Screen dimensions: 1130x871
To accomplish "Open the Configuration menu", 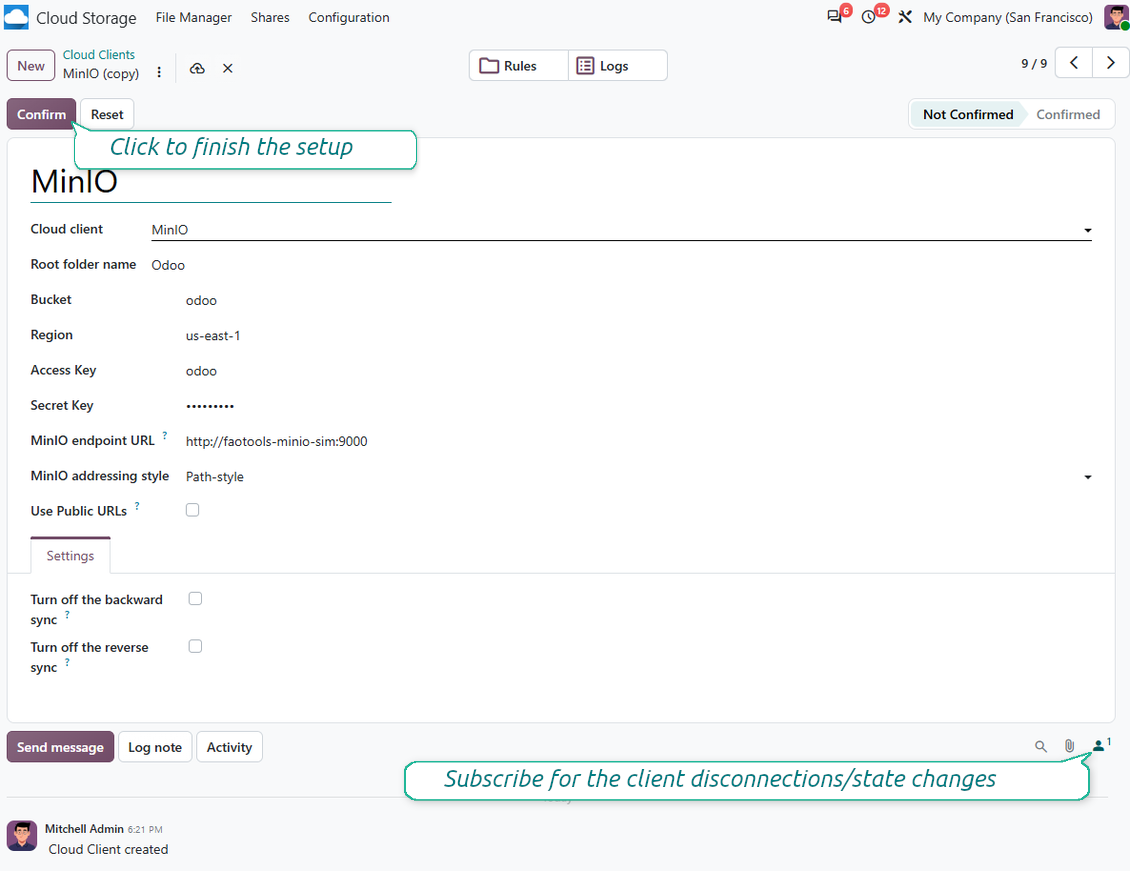I will [349, 17].
